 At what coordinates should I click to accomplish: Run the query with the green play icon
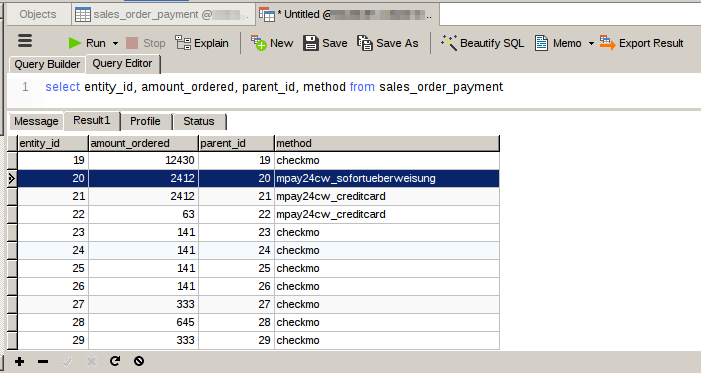click(x=75, y=43)
